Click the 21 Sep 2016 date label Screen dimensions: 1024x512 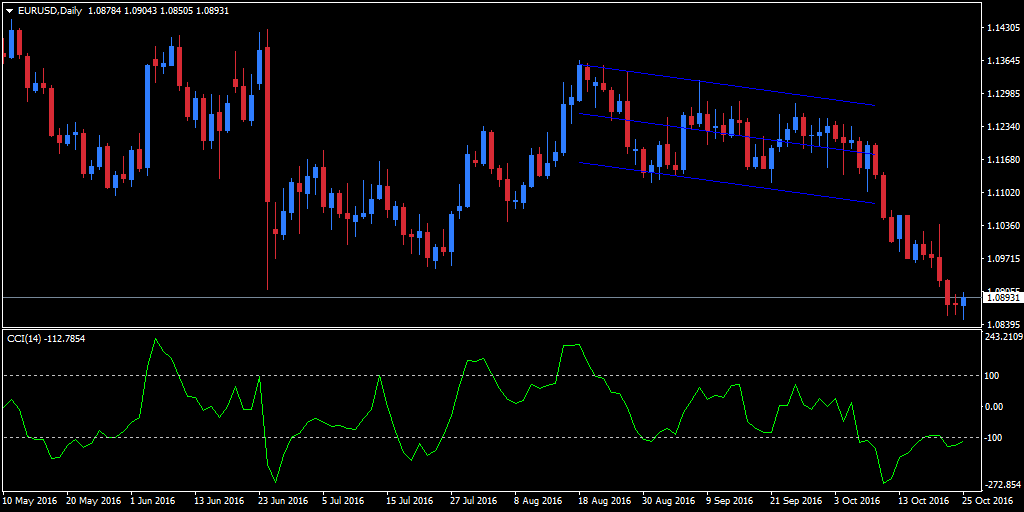pos(796,501)
